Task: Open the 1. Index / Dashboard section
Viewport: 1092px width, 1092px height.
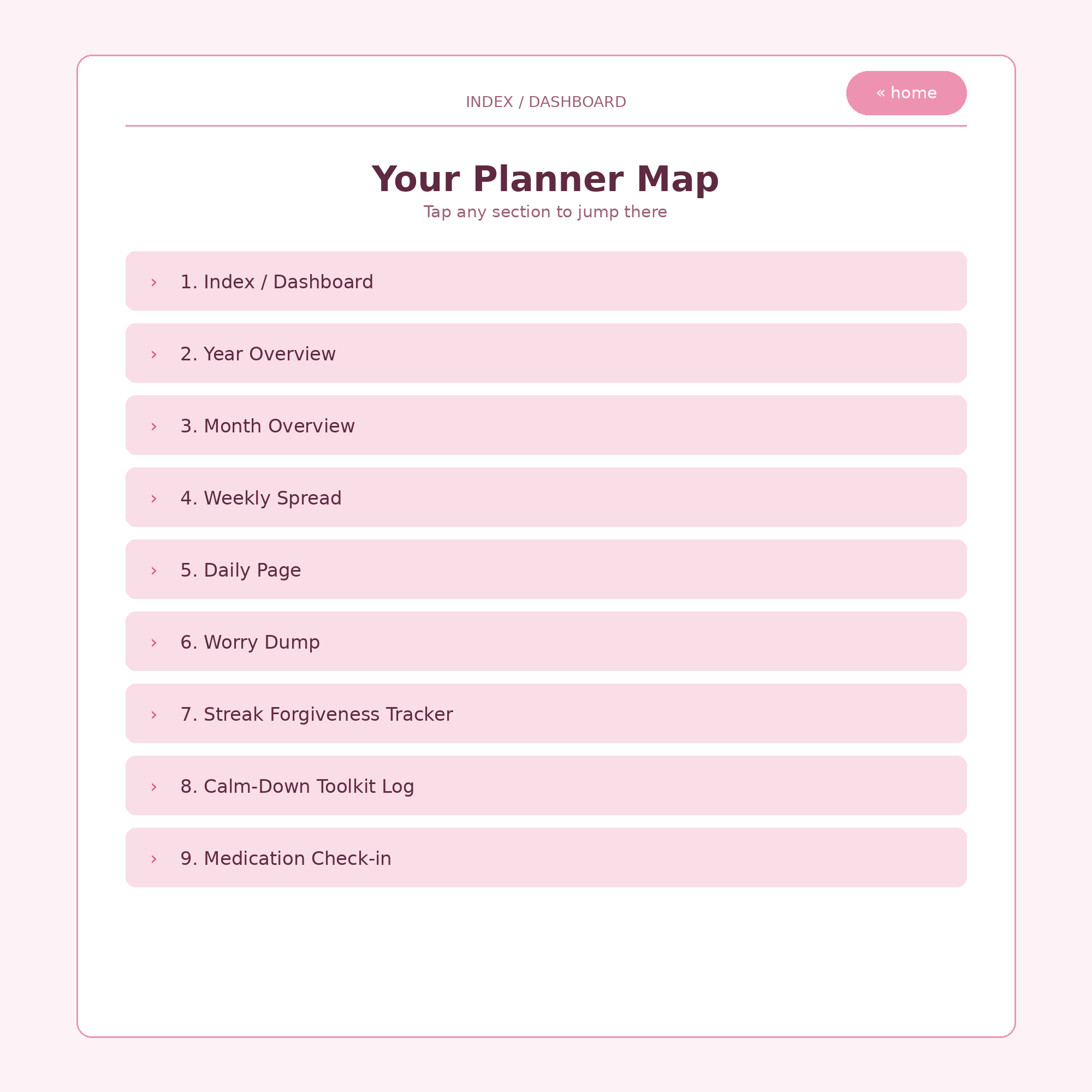Action: pyautogui.click(x=546, y=281)
